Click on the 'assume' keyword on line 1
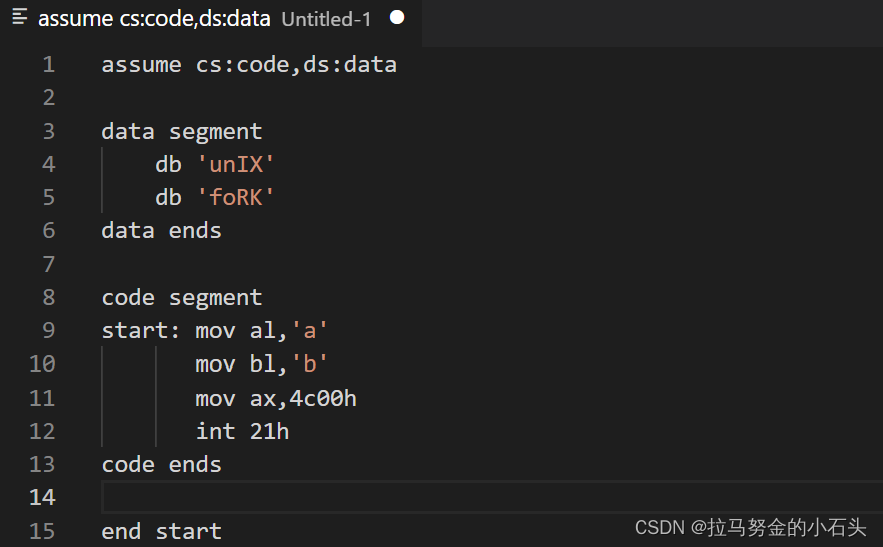The width and height of the screenshot is (883, 547). tap(141, 65)
